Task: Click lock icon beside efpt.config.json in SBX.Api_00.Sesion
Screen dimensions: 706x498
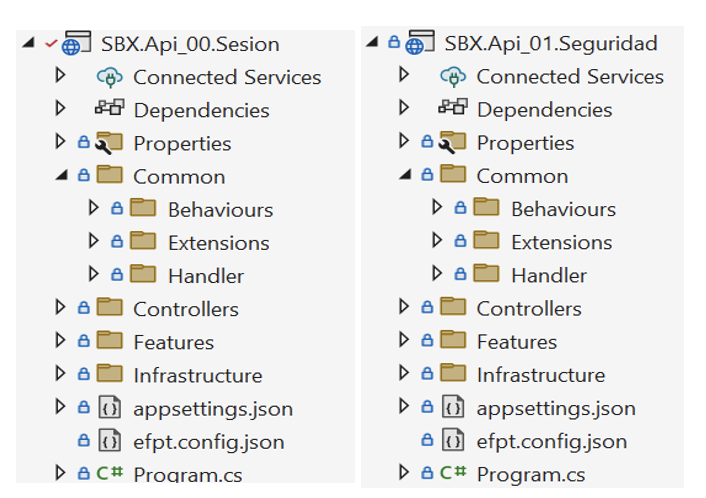Action: pyautogui.click(x=84, y=440)
